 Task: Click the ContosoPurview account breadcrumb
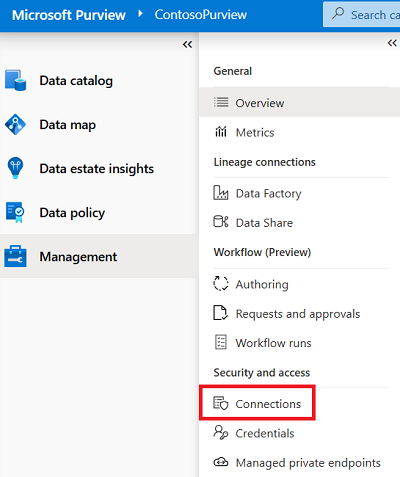click(x=201, y=14)
